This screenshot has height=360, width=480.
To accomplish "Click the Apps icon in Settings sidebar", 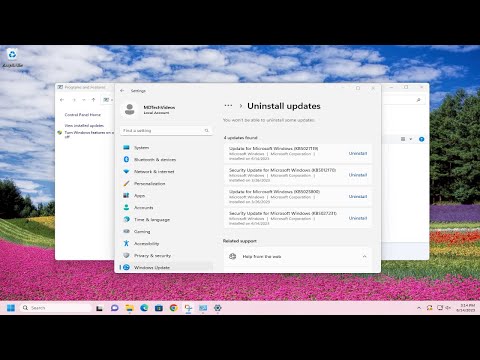I will point(126,196).
